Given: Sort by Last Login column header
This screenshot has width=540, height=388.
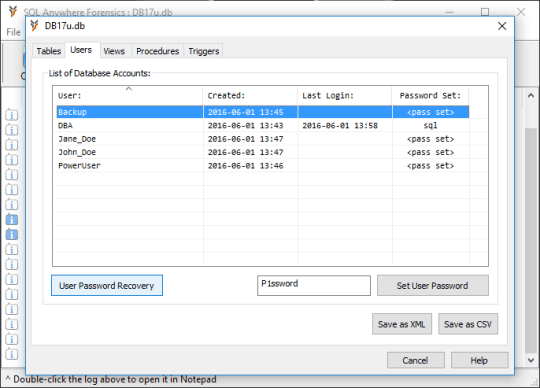Looking at the screenshot, I should coord(345,95).
